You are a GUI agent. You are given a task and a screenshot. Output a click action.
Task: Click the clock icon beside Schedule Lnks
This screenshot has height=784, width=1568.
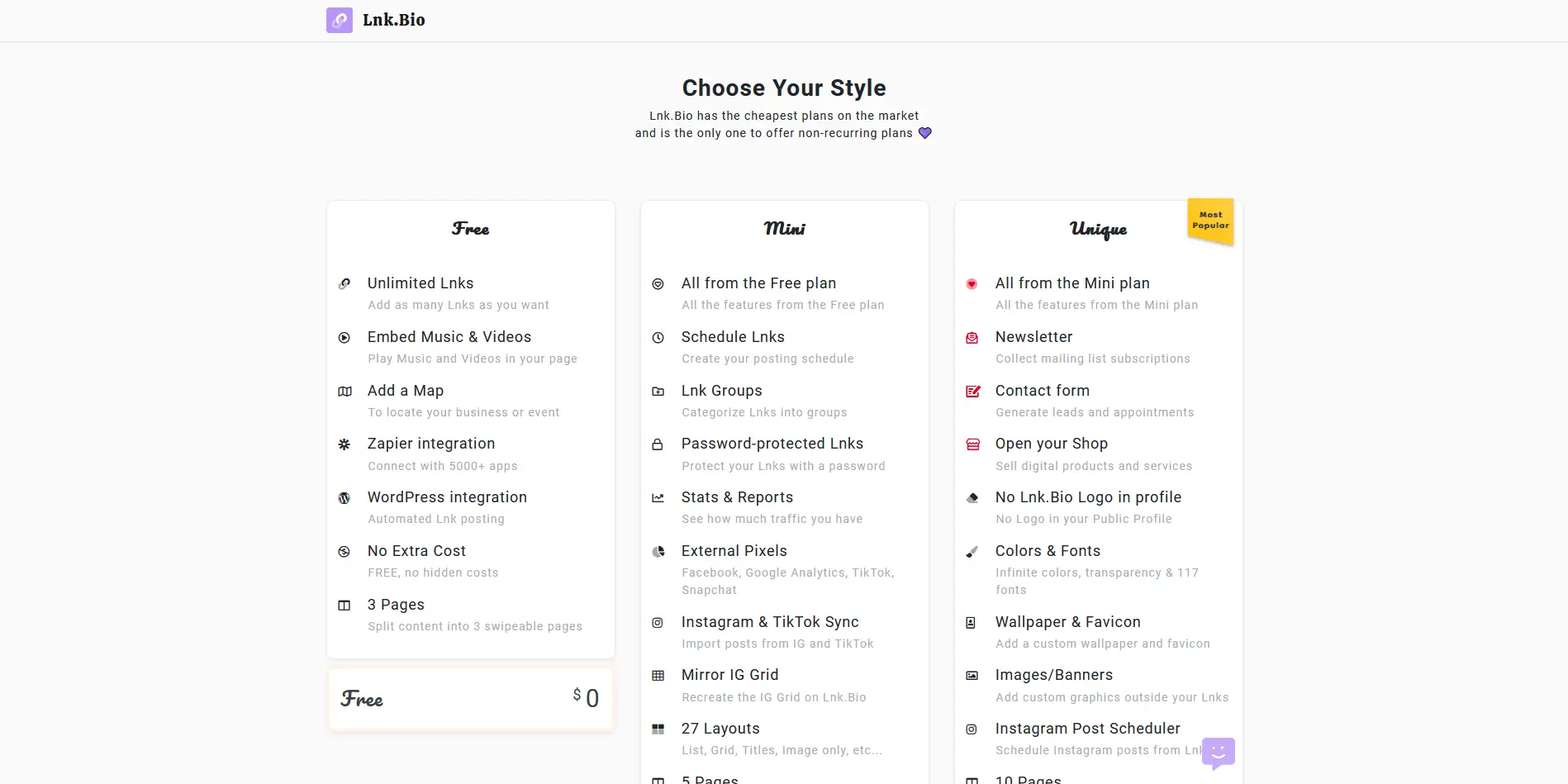658,338
